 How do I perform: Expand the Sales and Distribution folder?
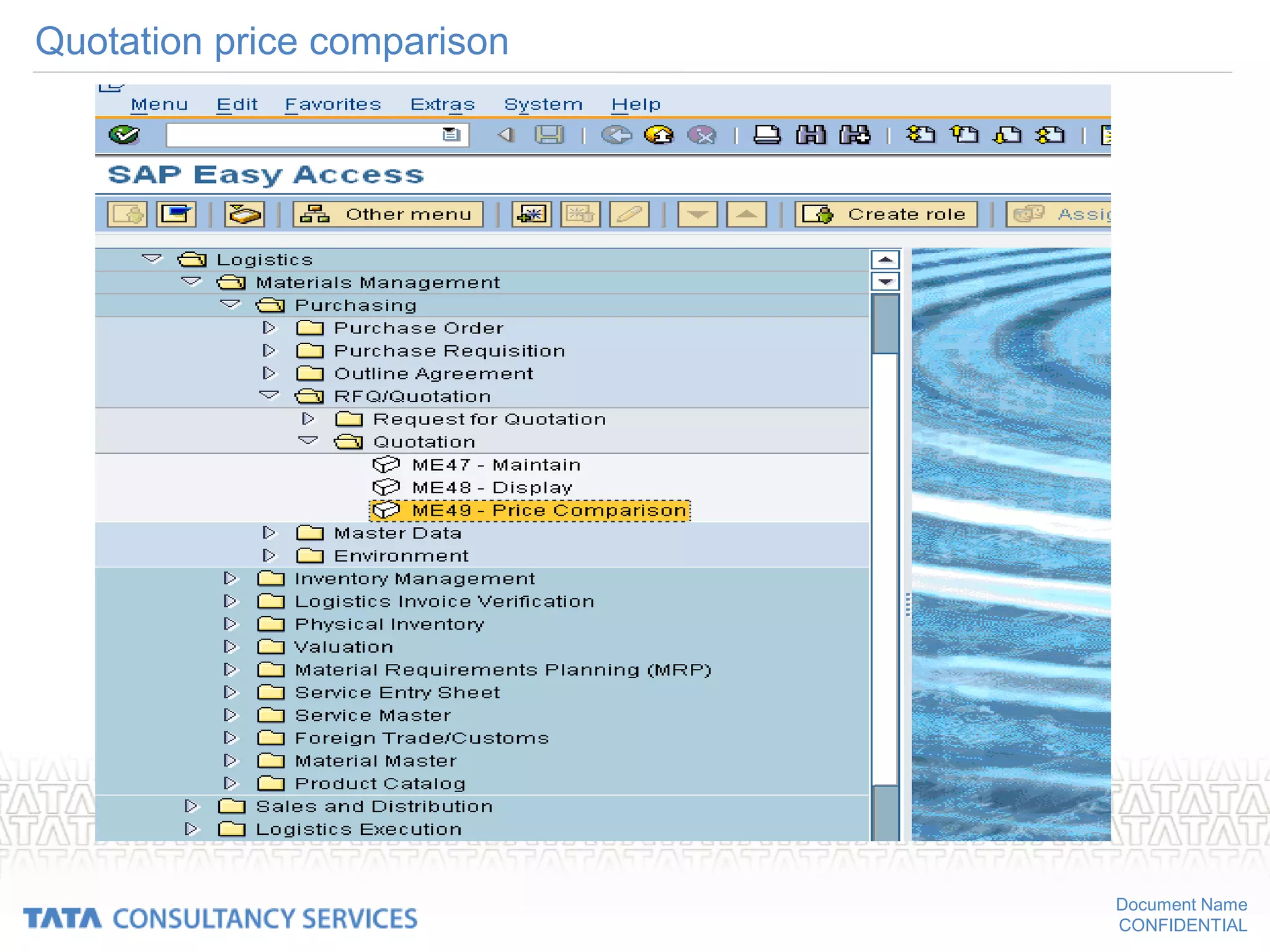[191, 806]
